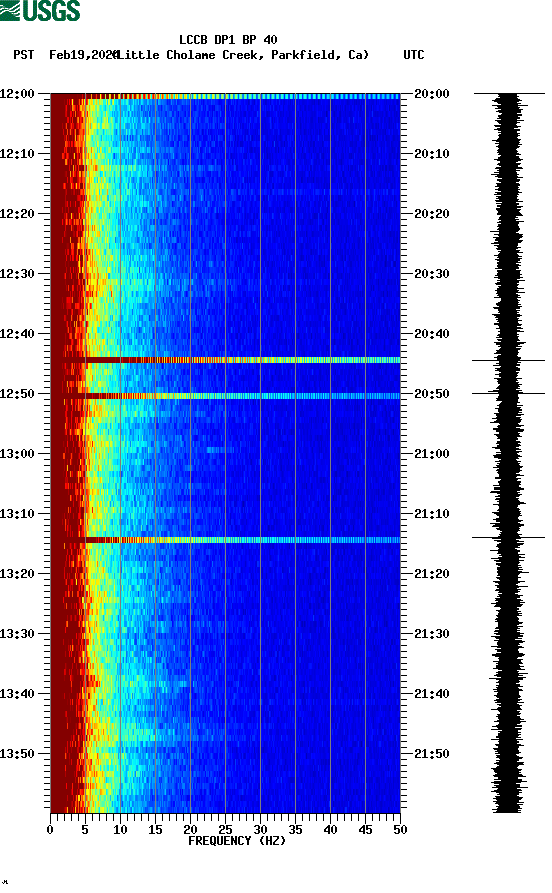Click the 13:40 PST time label

point(17,693)
